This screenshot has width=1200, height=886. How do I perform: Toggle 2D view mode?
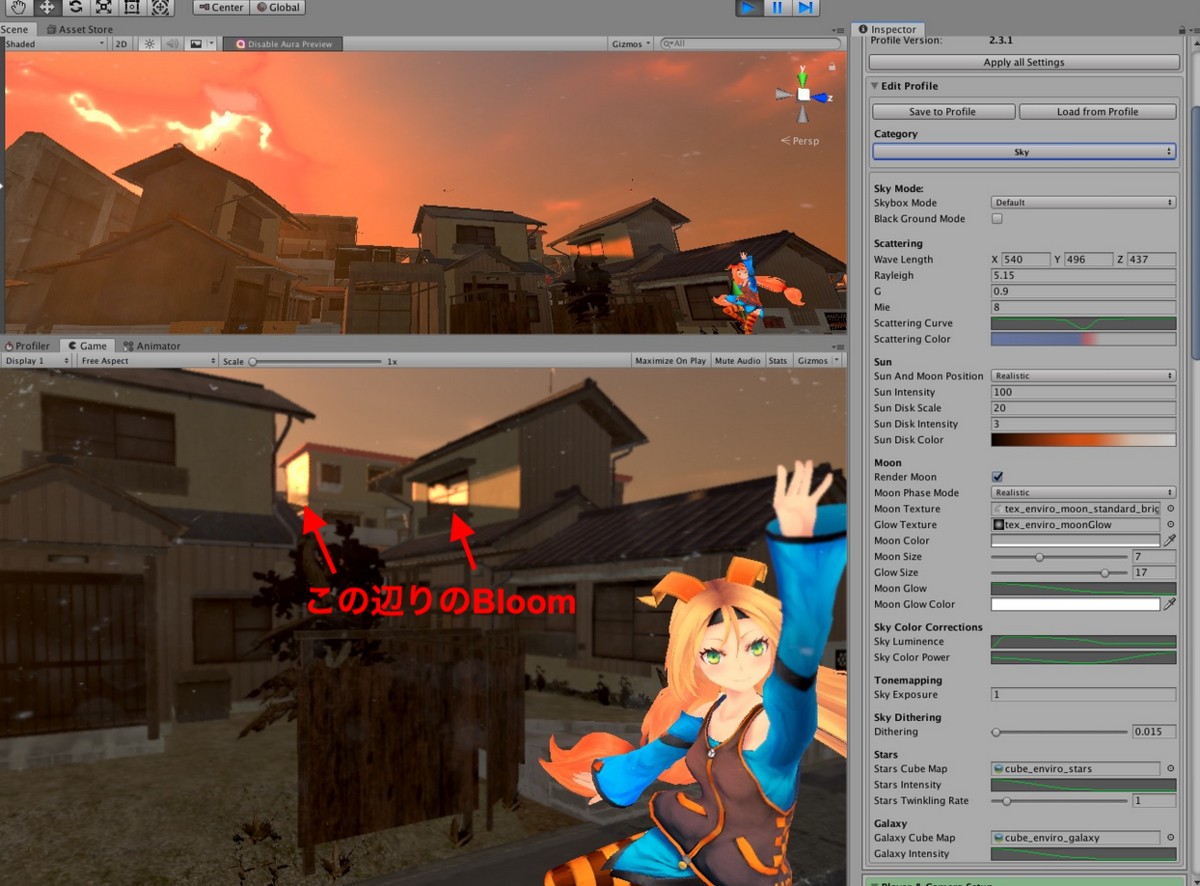pyautogui.click(x=121, y=44)
